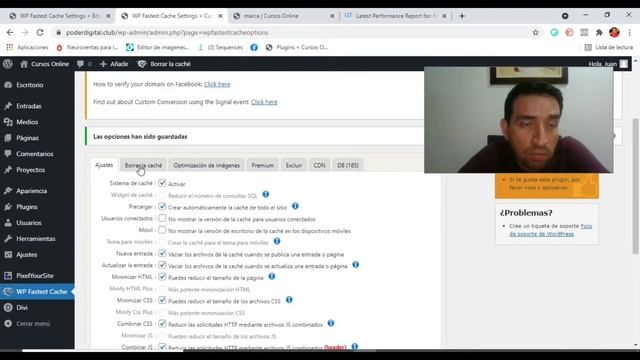Switch to DB (185) tab
This screenshot has width=640, height=360.
(x=348, y=165)
